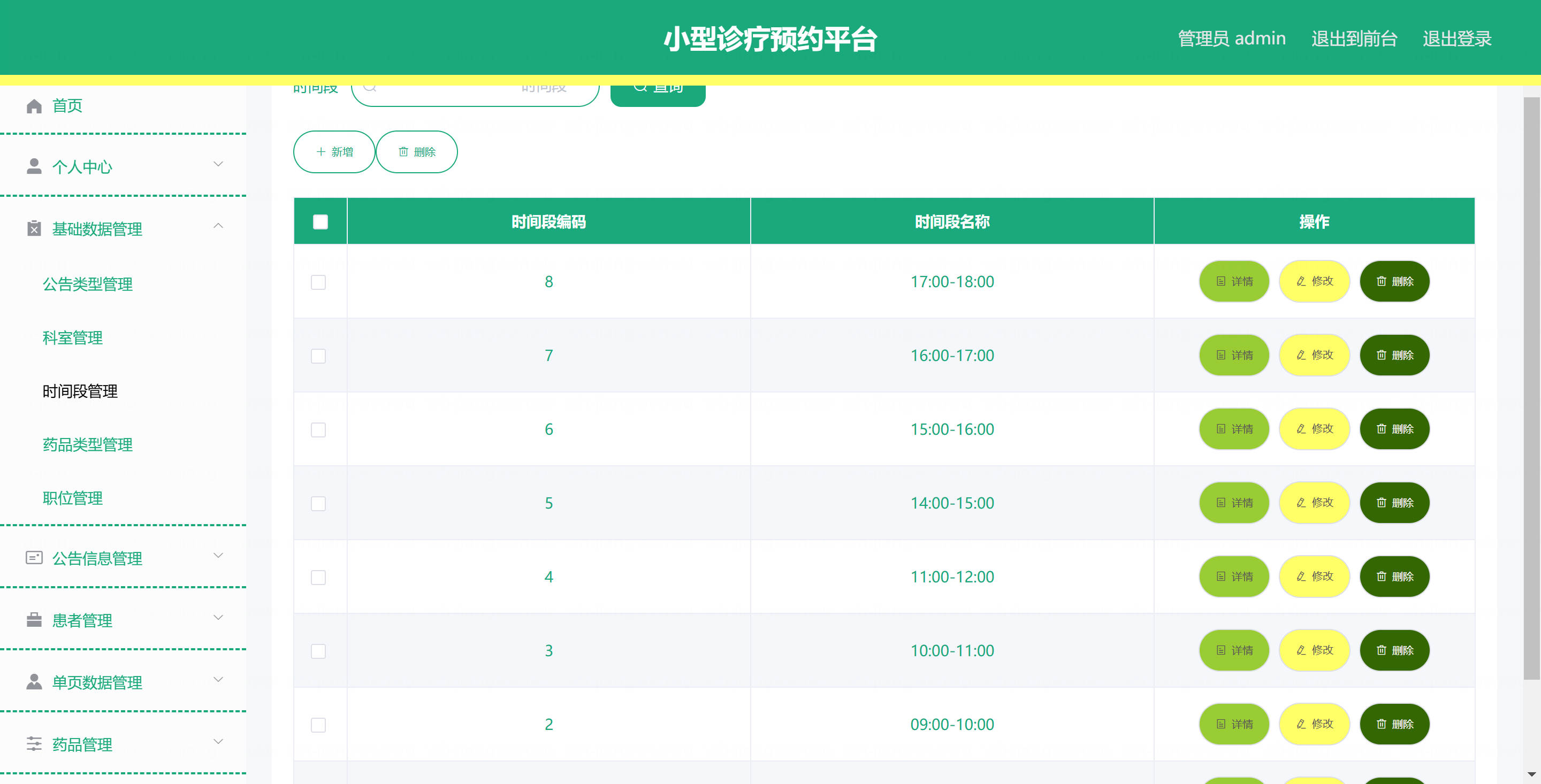Click 退出到前台 link in header
This screenshot has height=784, width=1541.
tap(1354, 39)
